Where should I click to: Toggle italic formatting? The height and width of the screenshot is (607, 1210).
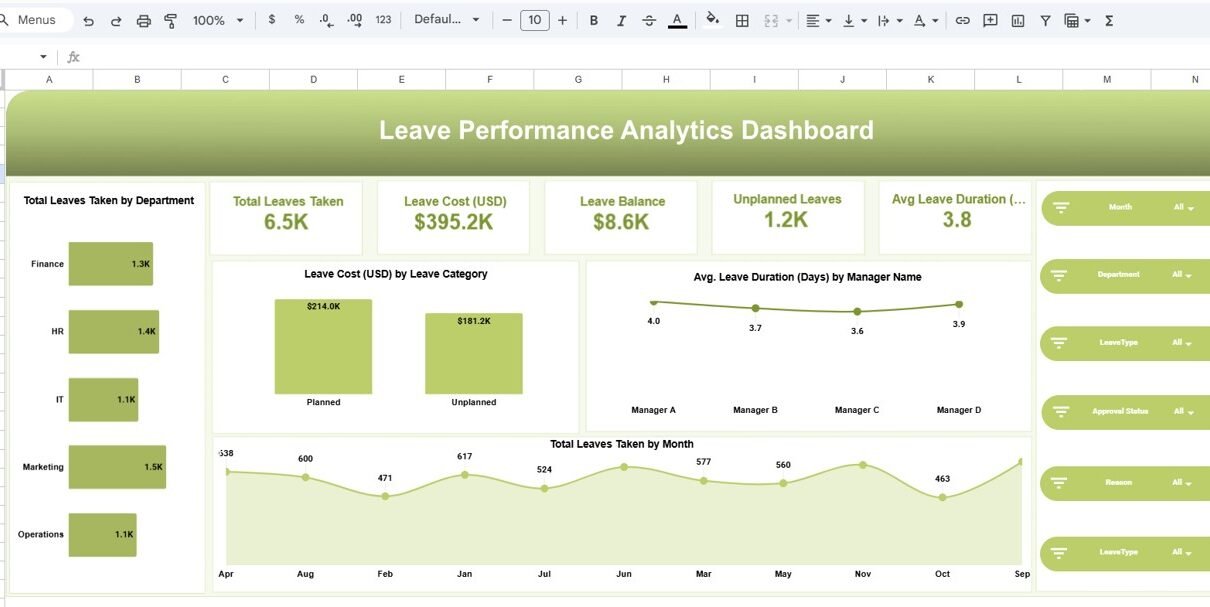622,20
